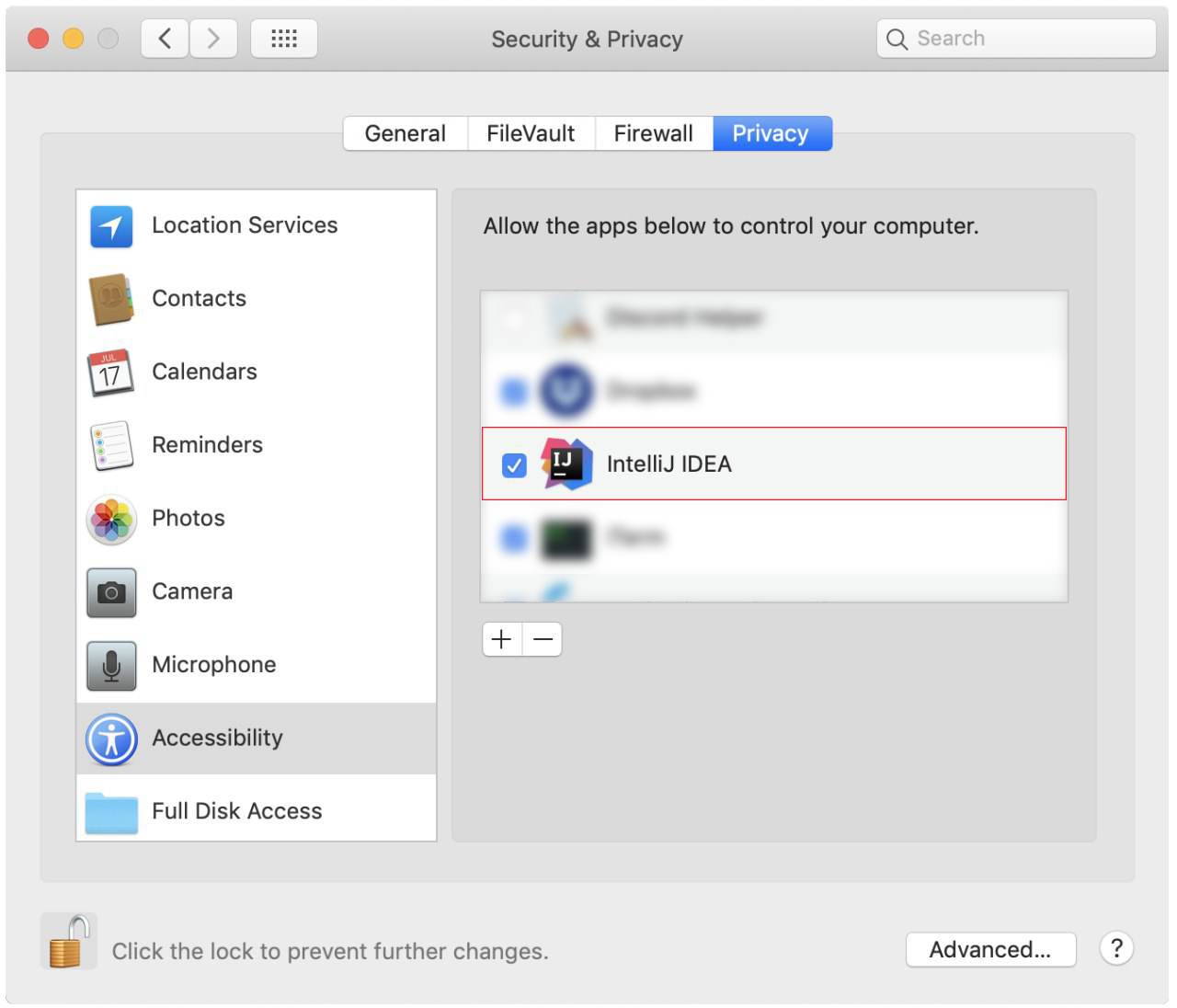1177x1008 pixels.
Task: Switch to the FileVault tab
Action: click(531, 133)
